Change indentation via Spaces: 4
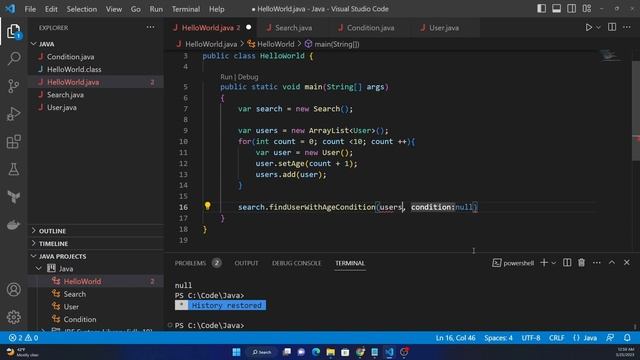This screenshot has width=640, height=360. (x=498, y=338)
